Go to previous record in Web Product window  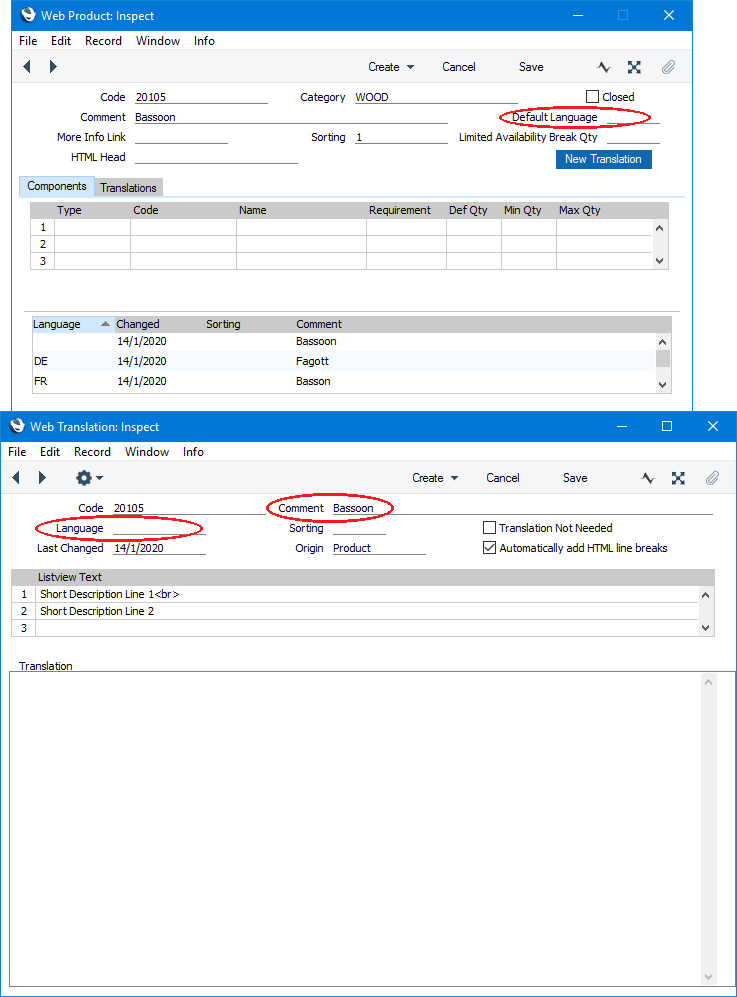[27, 67]
